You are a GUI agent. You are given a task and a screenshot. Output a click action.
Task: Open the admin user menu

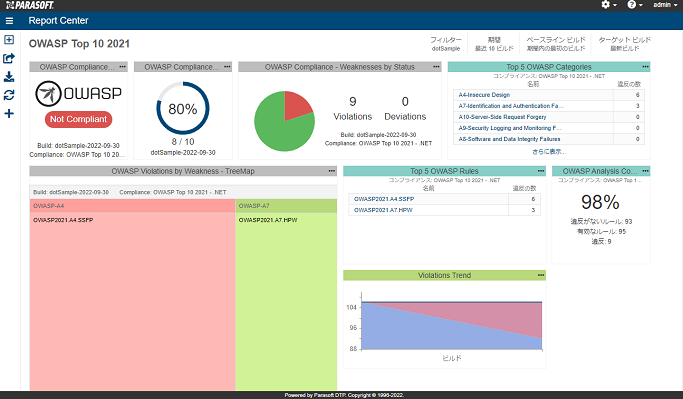click(665, 5)
